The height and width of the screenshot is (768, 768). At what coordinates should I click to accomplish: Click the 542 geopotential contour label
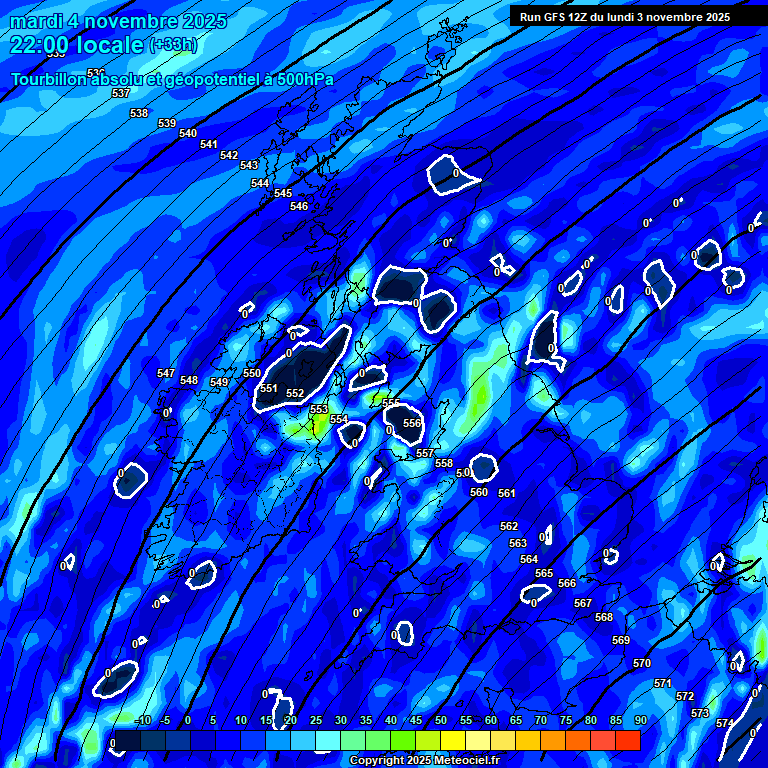click(x=229, y=155)
